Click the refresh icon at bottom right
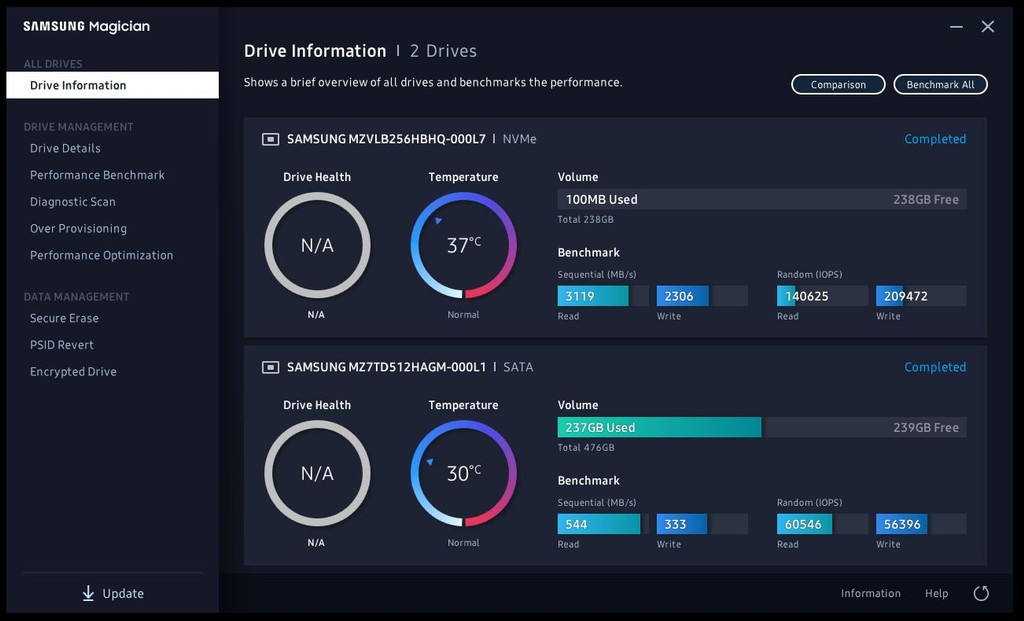The height and width of the screenshot is (621, 1024). 981,593
